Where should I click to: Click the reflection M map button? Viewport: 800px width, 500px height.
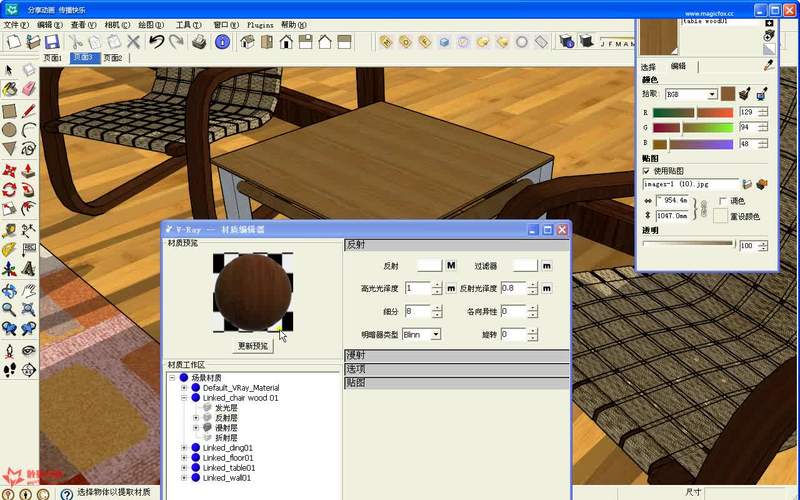451,265
